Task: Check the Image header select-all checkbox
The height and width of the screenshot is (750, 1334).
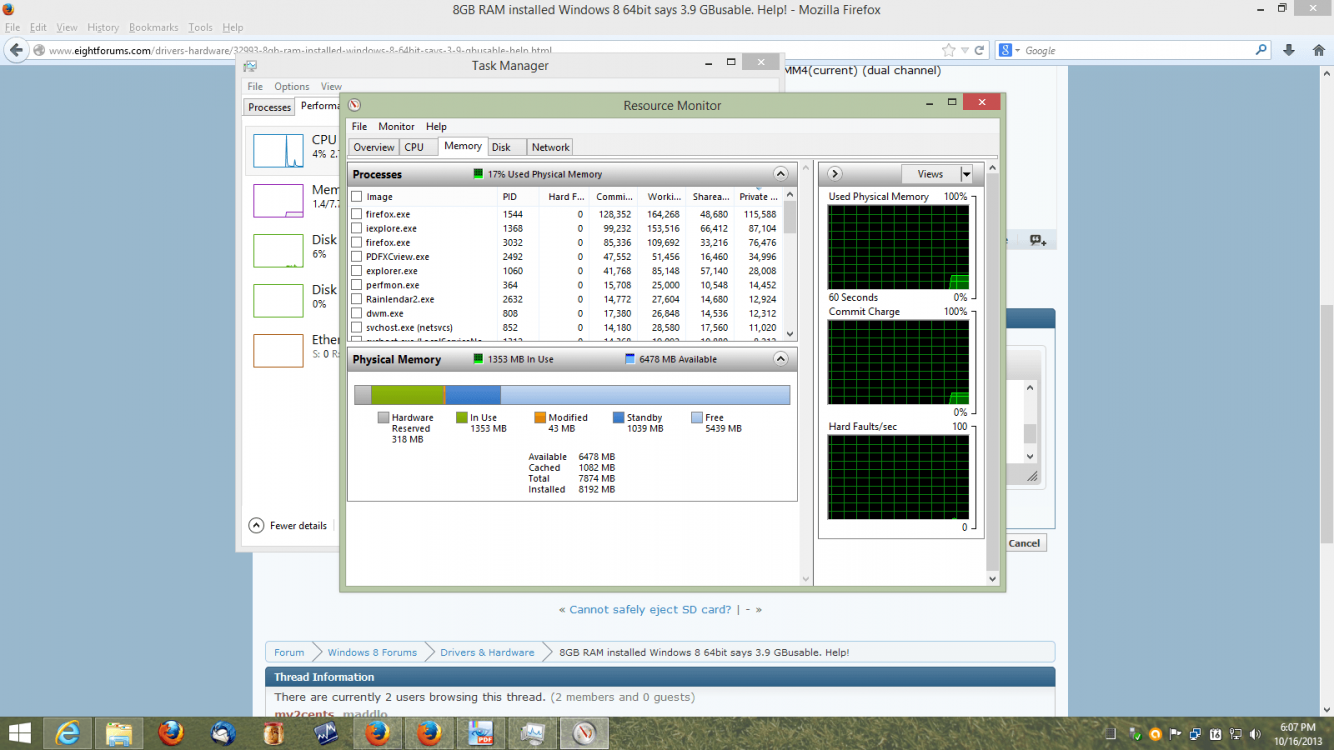Action: point(357,197)
